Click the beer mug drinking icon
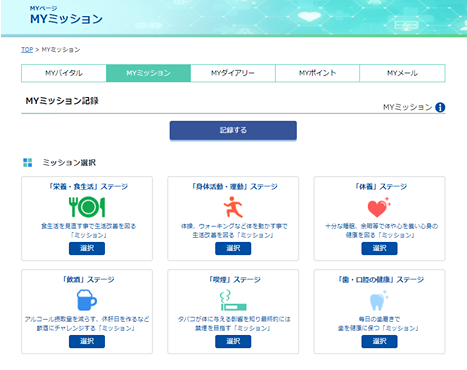 [x=87, y=300]
